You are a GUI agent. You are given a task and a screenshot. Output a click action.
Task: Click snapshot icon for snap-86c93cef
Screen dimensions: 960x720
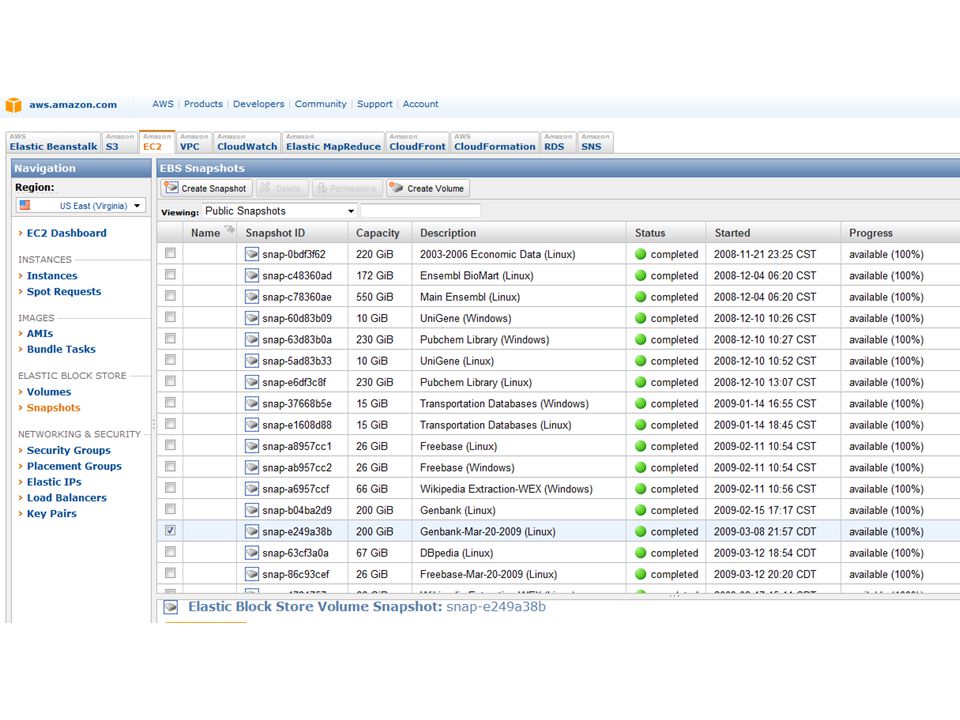252,574
